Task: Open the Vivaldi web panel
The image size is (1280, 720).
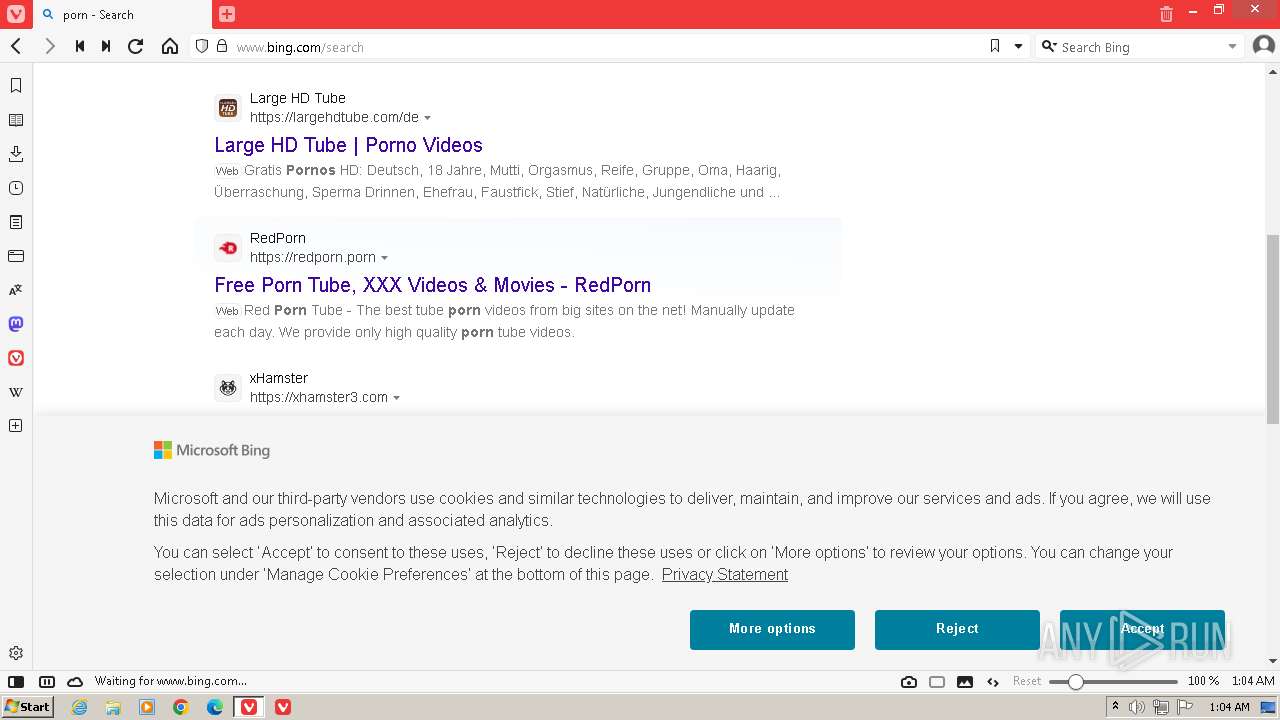Action: pos(16,358)
